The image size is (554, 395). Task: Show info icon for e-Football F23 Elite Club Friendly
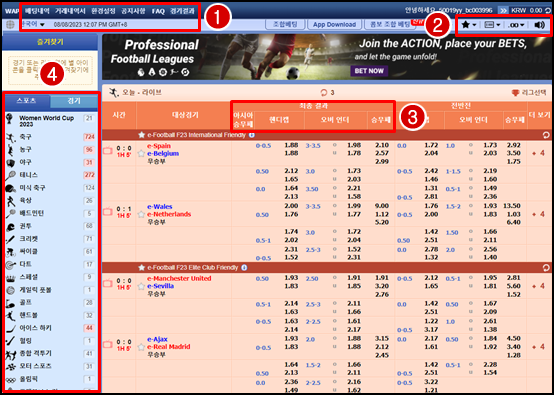click(x=244, y=267)
